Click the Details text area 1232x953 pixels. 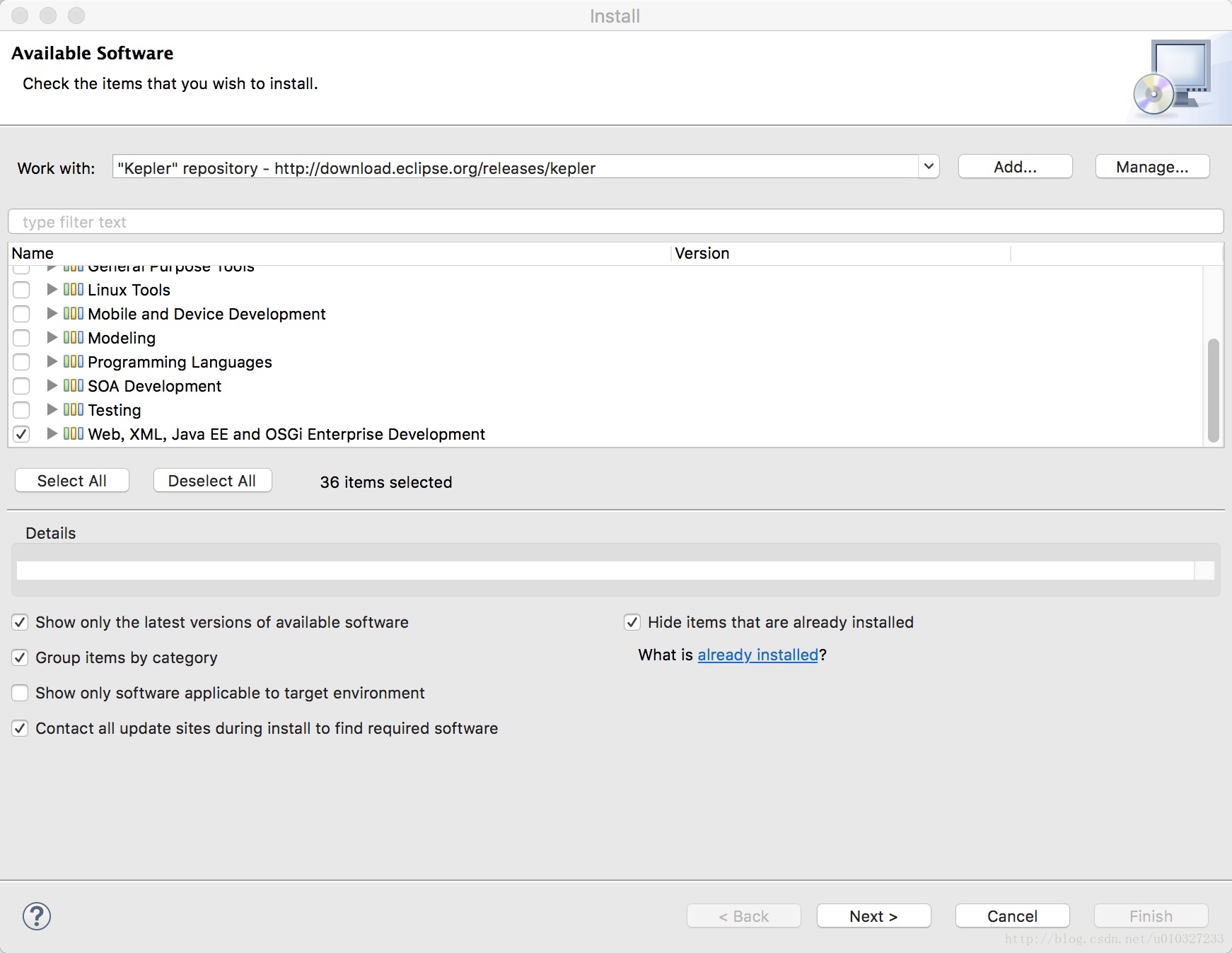pos(605,571)
